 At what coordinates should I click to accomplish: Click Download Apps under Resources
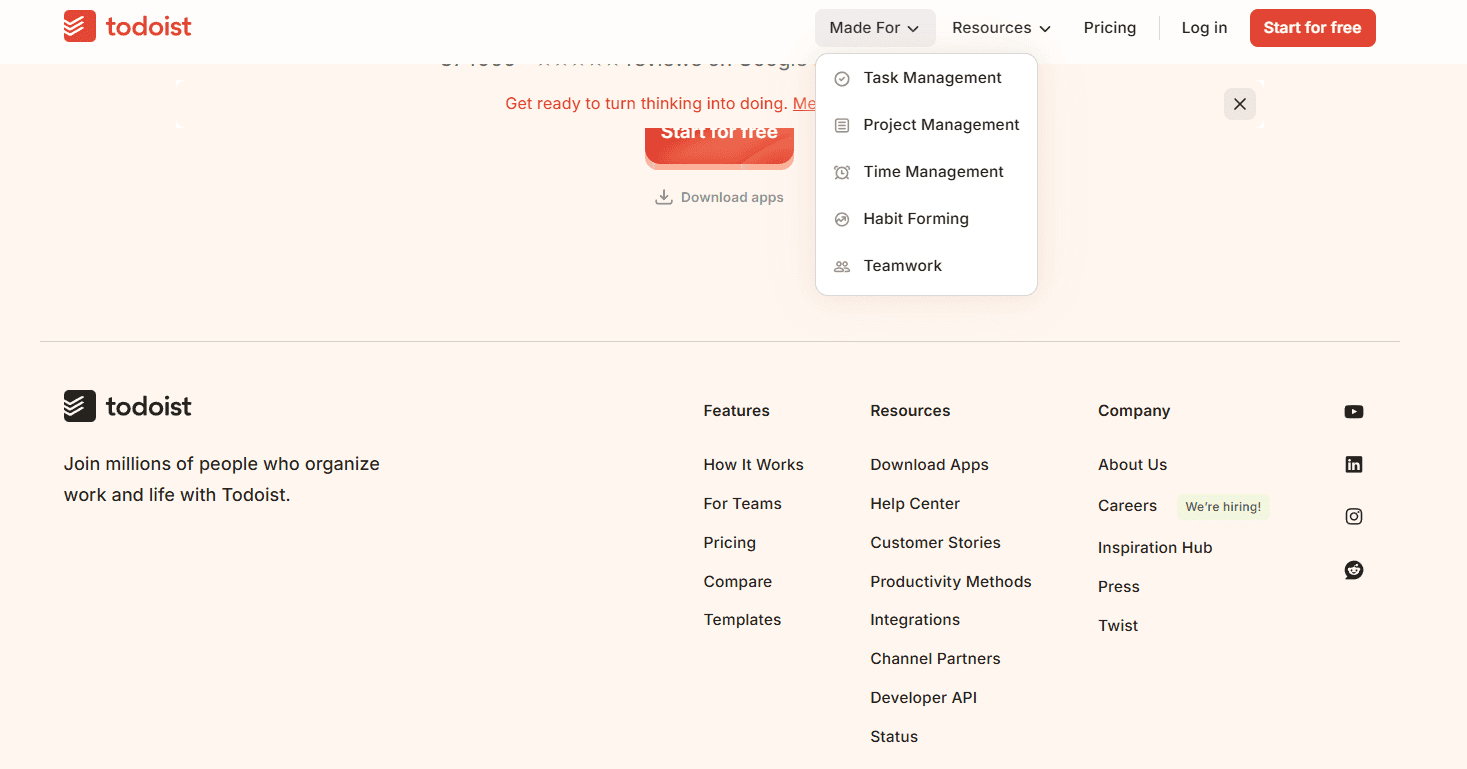point(929,465)
